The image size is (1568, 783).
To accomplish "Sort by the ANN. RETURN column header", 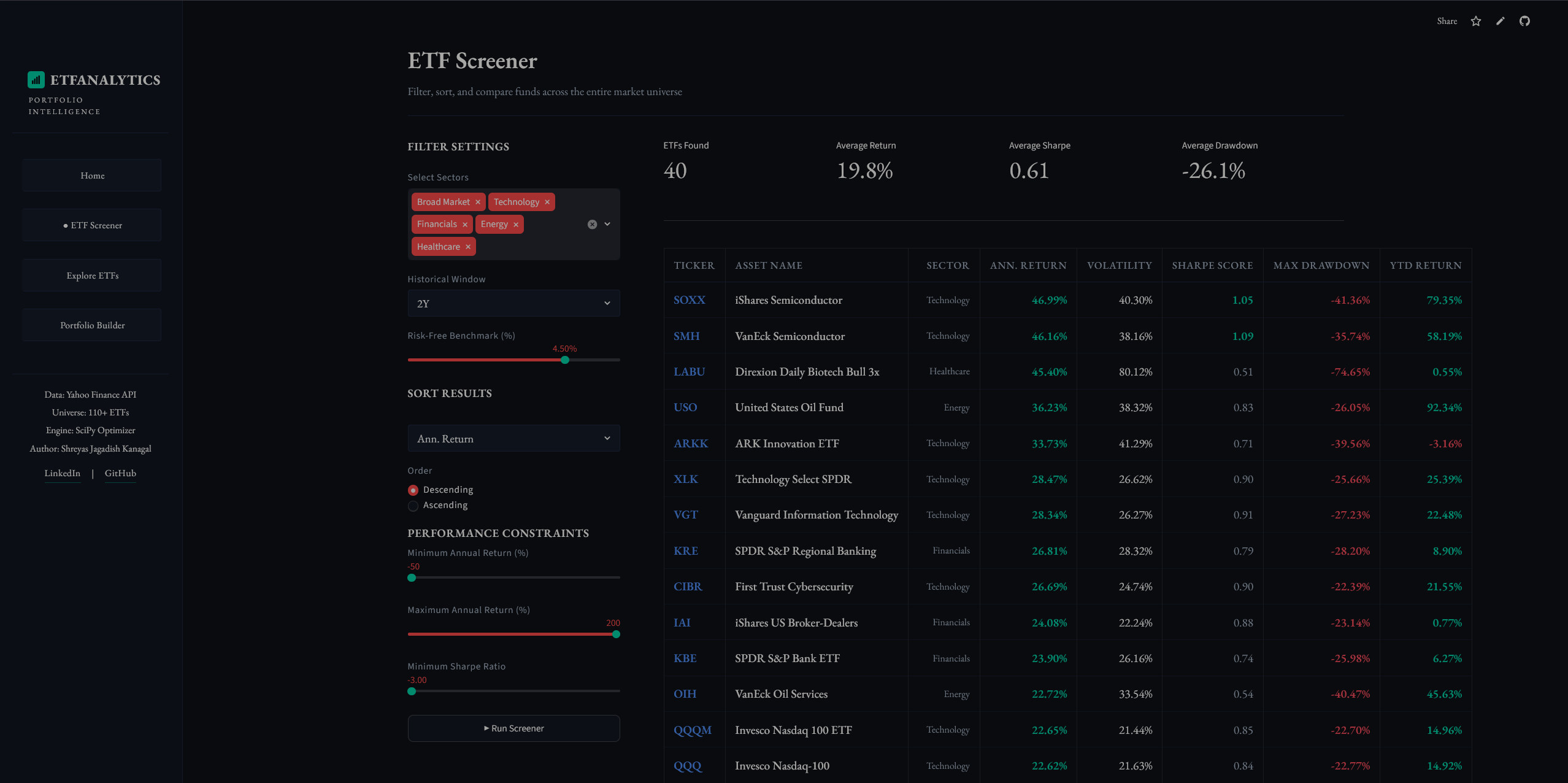I will tap(1028, 265).
